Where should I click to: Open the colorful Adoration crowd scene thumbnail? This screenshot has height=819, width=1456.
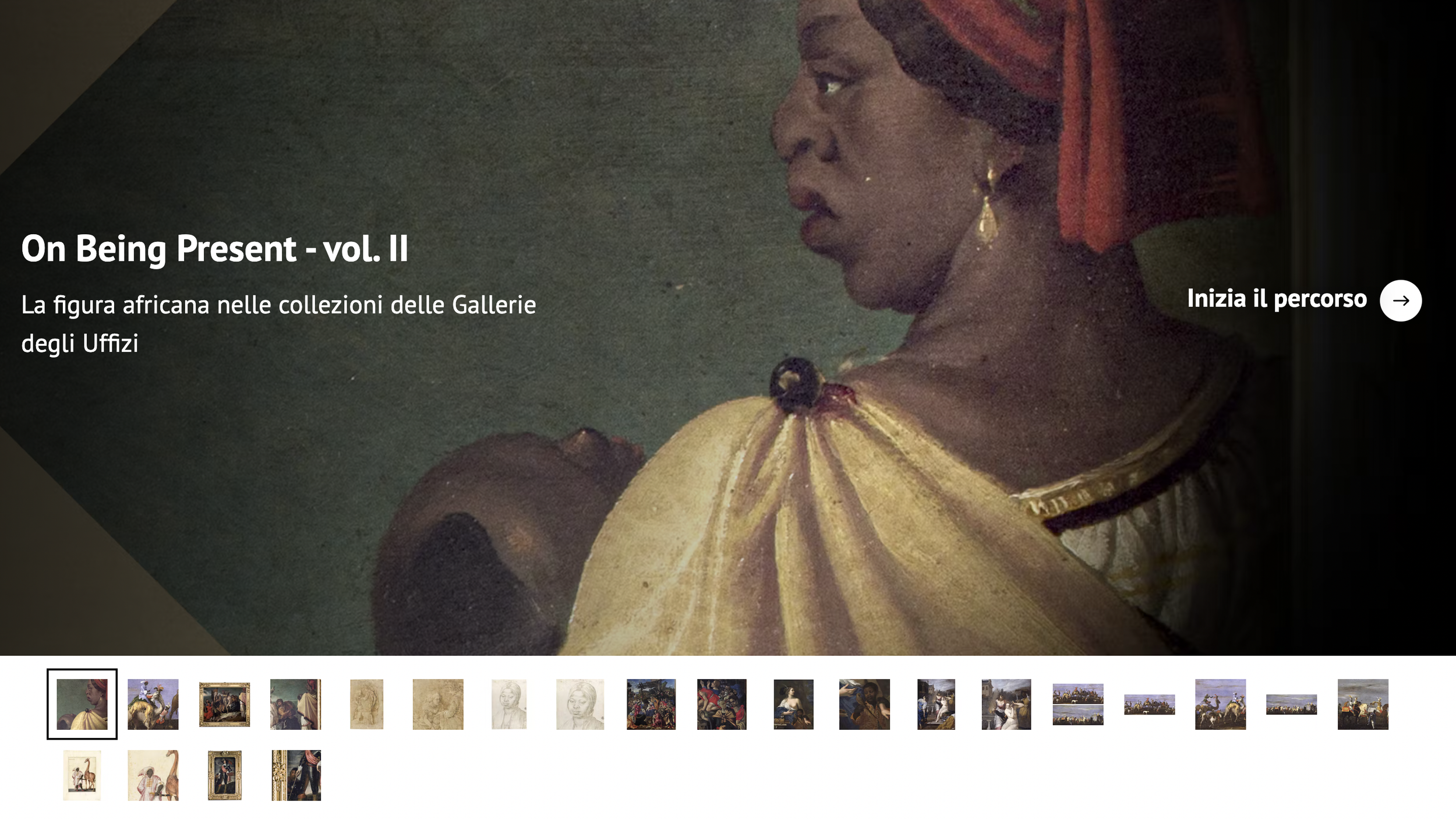[x=651, y=704]
